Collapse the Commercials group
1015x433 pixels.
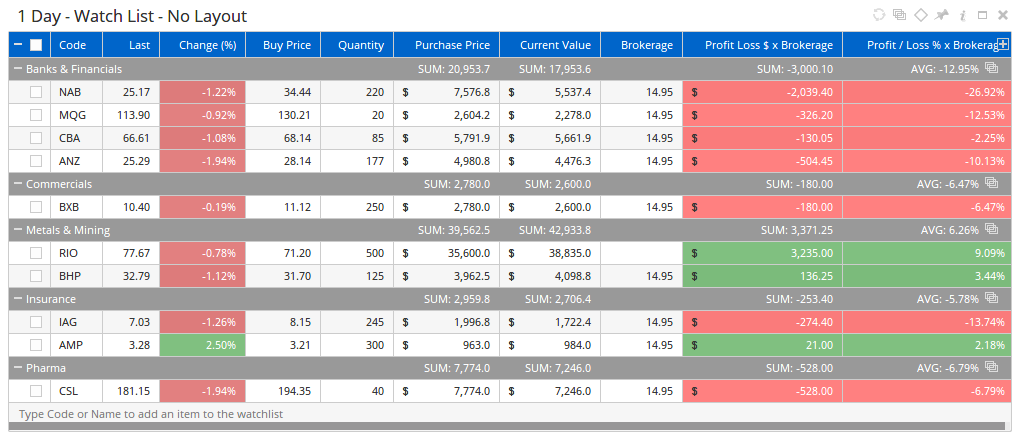(18, 184)
